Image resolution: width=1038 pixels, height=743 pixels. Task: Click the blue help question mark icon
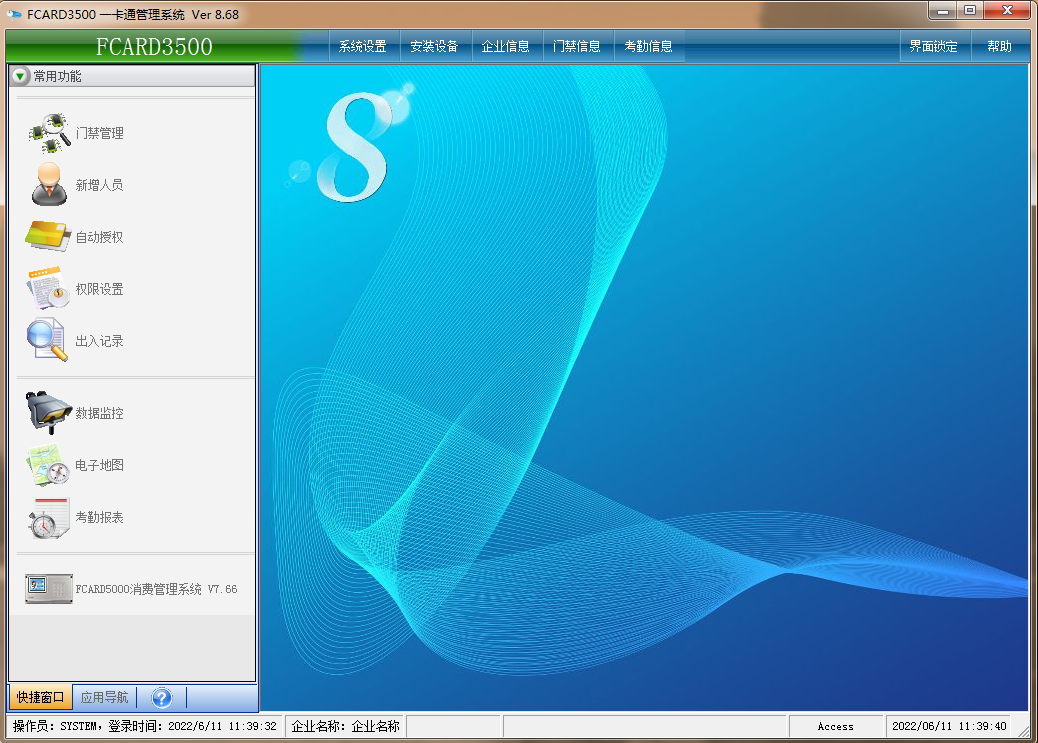[x=162, y=698]
